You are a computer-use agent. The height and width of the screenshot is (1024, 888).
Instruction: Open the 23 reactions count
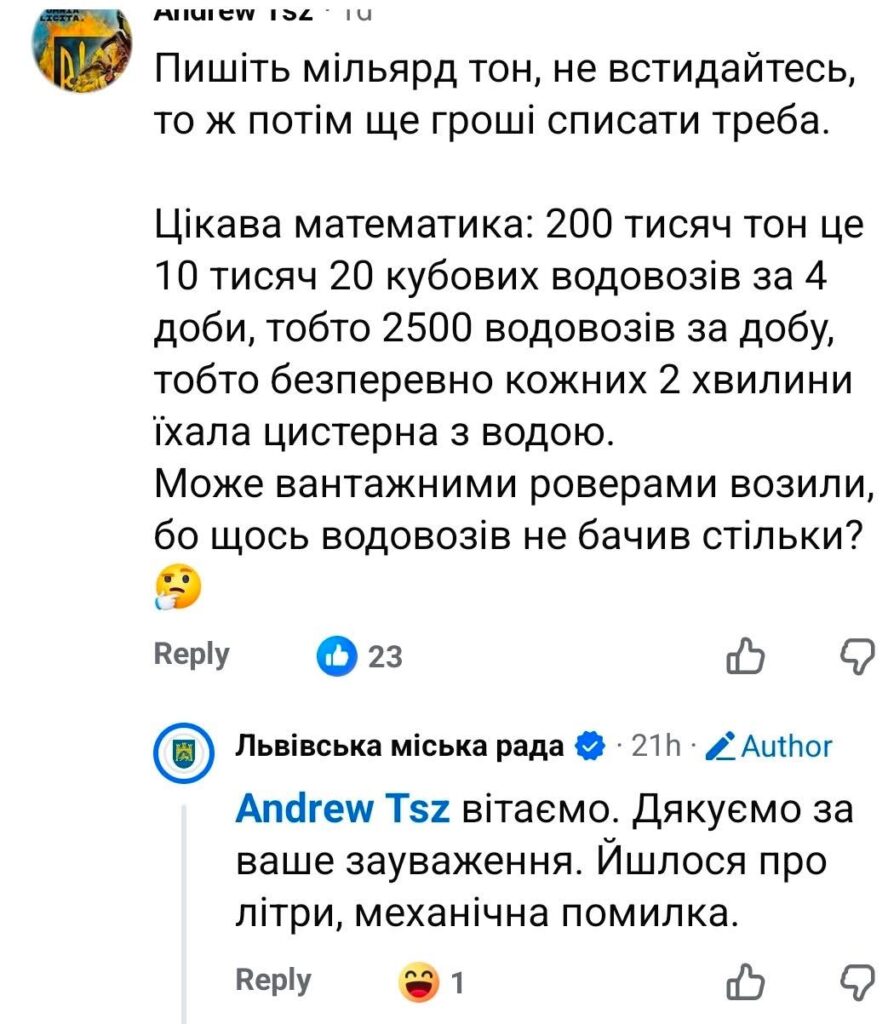[385, 657]
